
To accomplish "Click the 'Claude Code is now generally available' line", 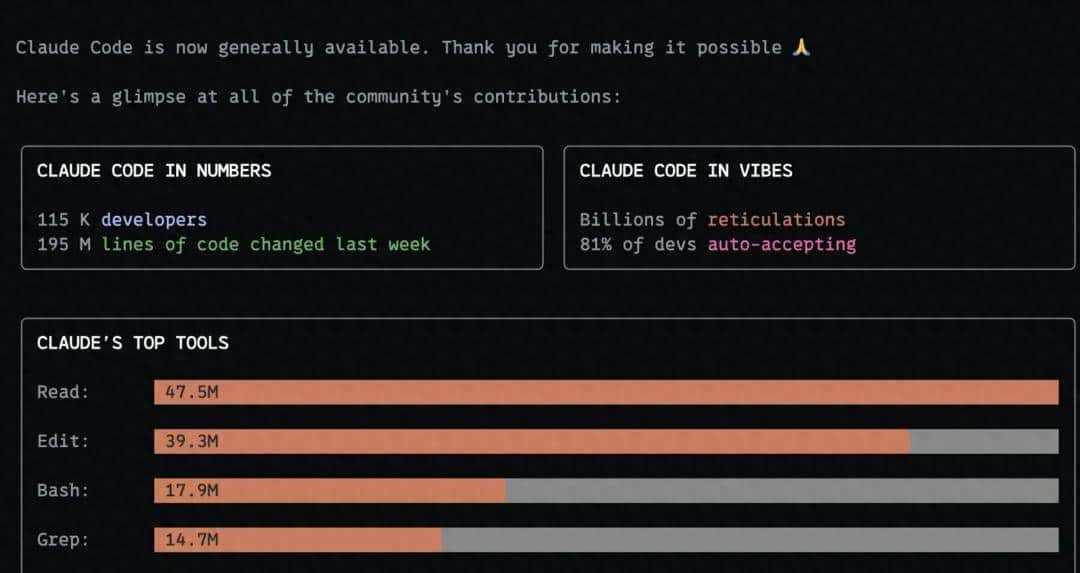I will click(x=399, y=47).
